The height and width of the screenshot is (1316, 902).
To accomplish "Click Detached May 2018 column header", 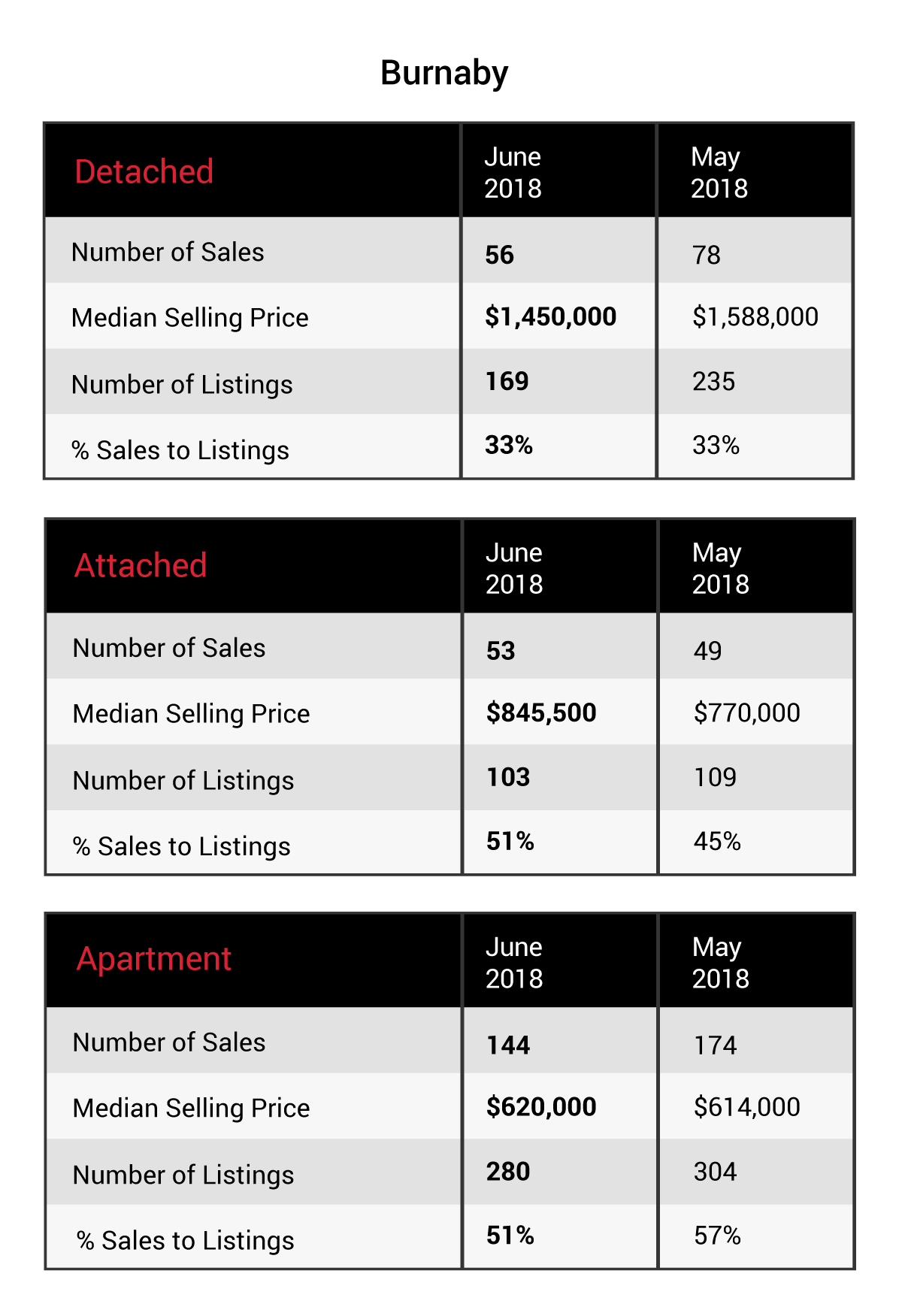I will pos(719,172).
